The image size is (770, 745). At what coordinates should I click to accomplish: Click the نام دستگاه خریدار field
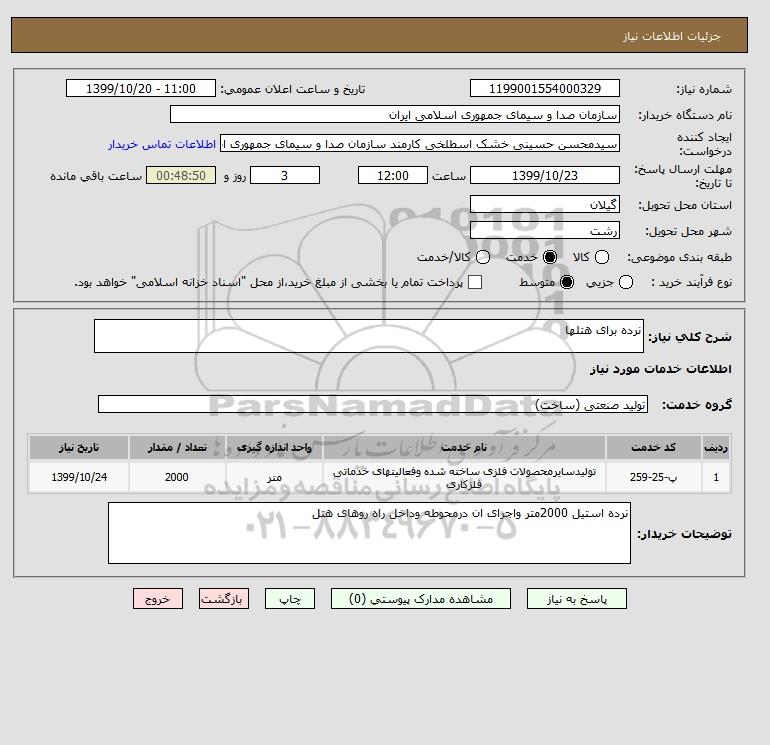coord(395,114)
